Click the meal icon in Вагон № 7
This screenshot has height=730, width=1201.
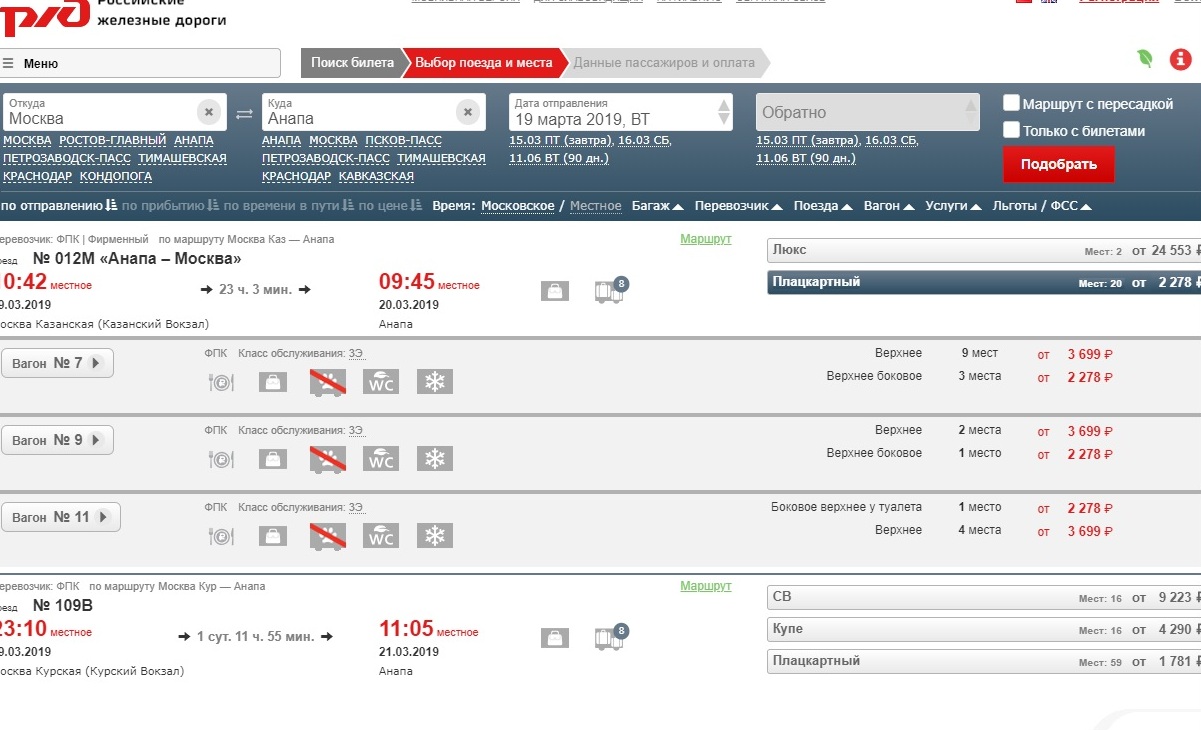[221, 381]
